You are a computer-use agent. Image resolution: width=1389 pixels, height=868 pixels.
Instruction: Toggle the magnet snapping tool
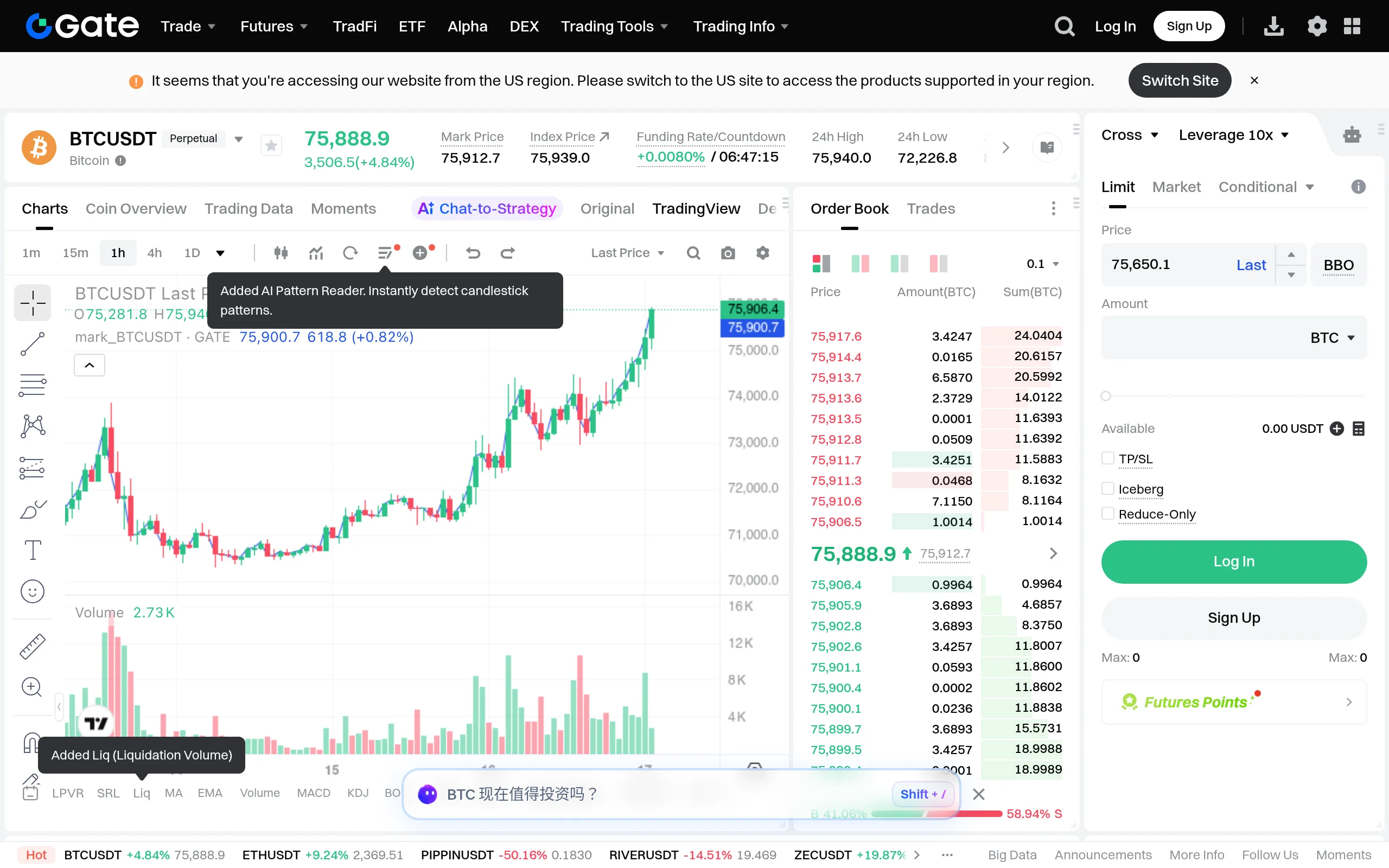(x=32, y=743)
